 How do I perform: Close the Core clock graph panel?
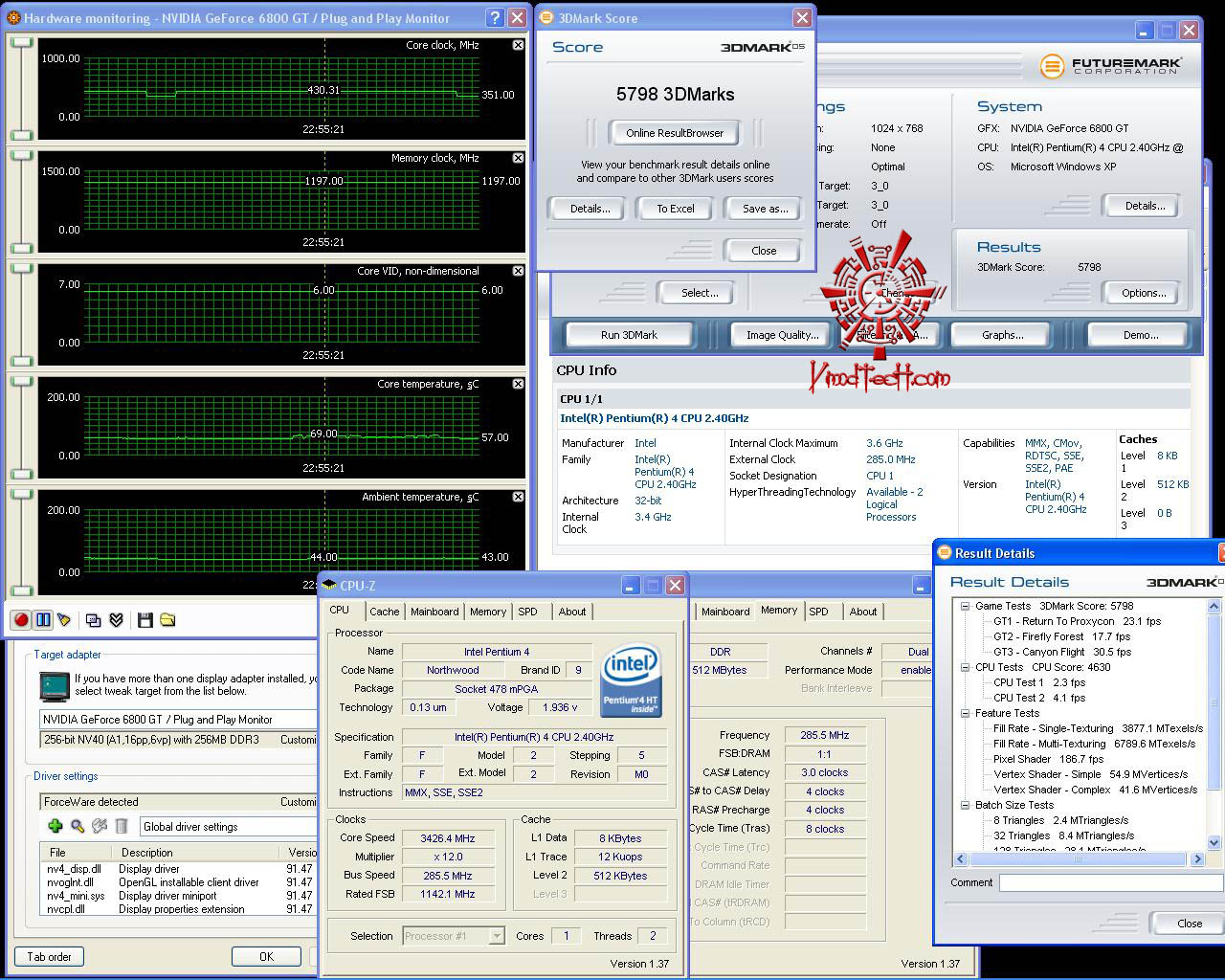[518, 45]
